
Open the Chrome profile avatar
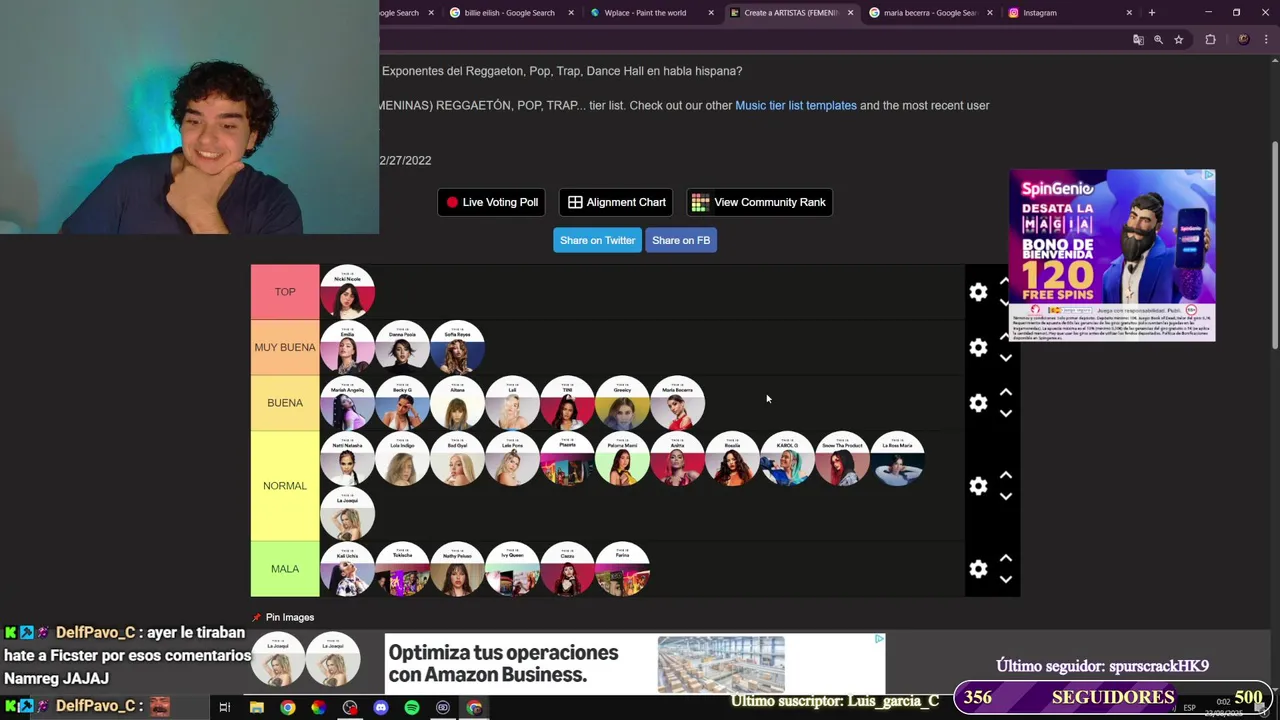1243,40
